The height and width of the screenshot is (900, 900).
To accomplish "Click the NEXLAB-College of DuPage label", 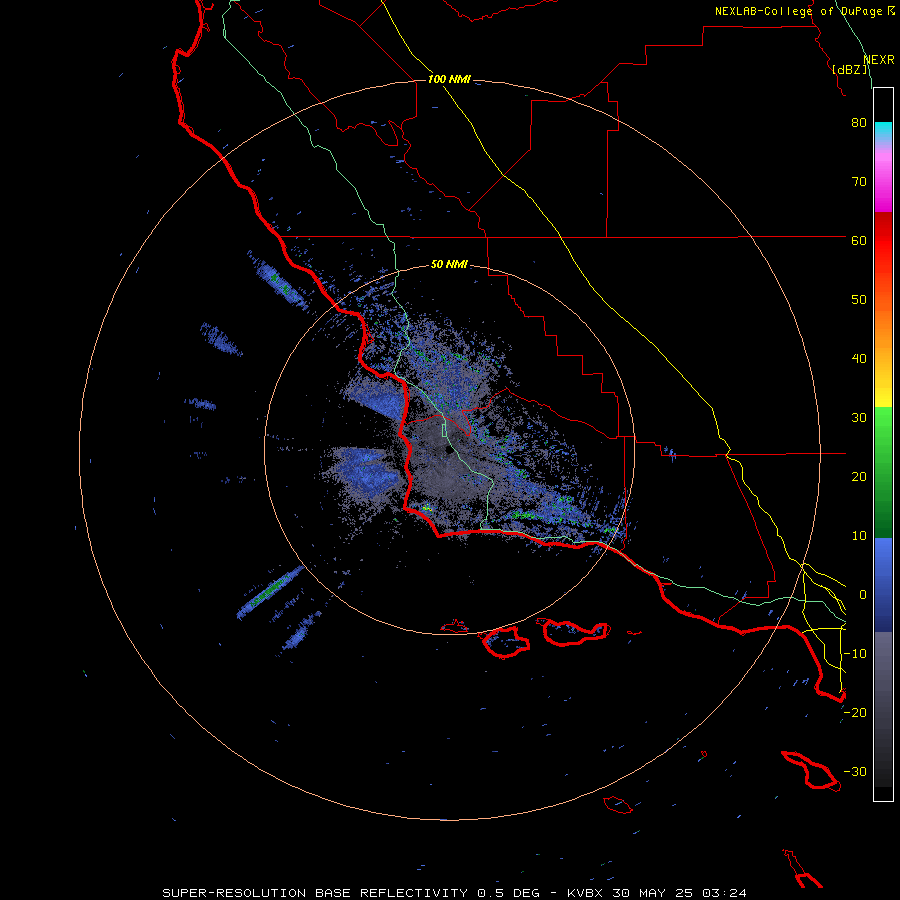I will [x=804, y=11].
